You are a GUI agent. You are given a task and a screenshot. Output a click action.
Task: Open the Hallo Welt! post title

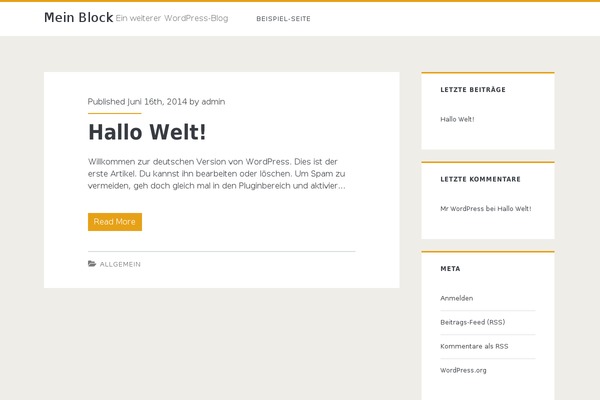147,132
